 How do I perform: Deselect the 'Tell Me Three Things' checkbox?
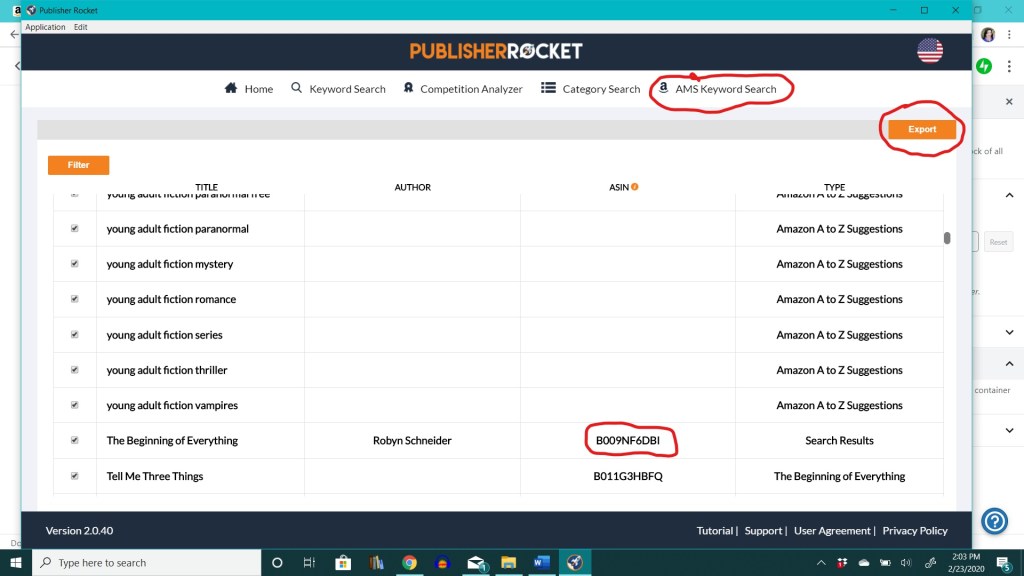[74, 476]
